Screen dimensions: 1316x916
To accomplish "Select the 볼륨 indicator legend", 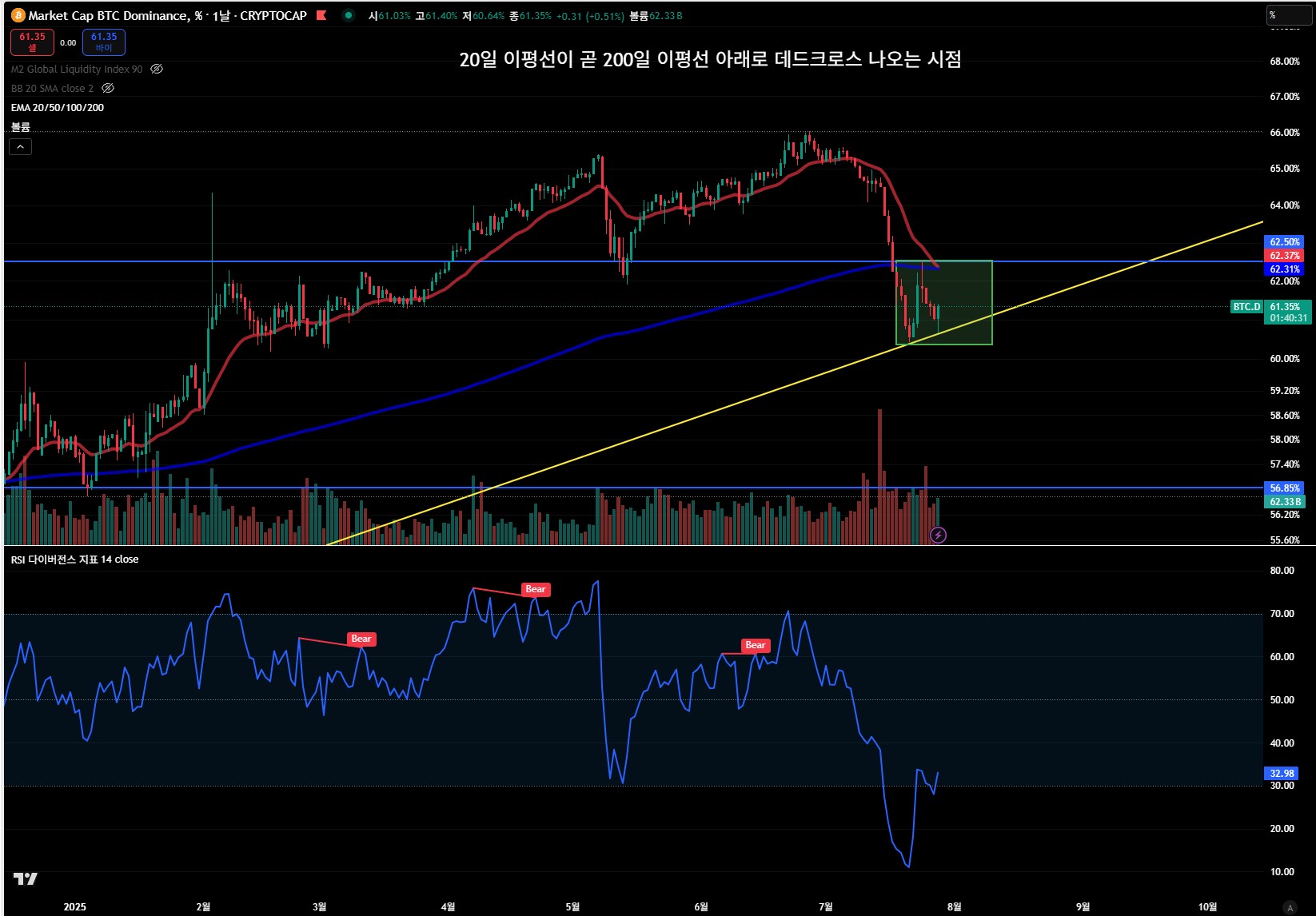I will (x=21, y=126).
